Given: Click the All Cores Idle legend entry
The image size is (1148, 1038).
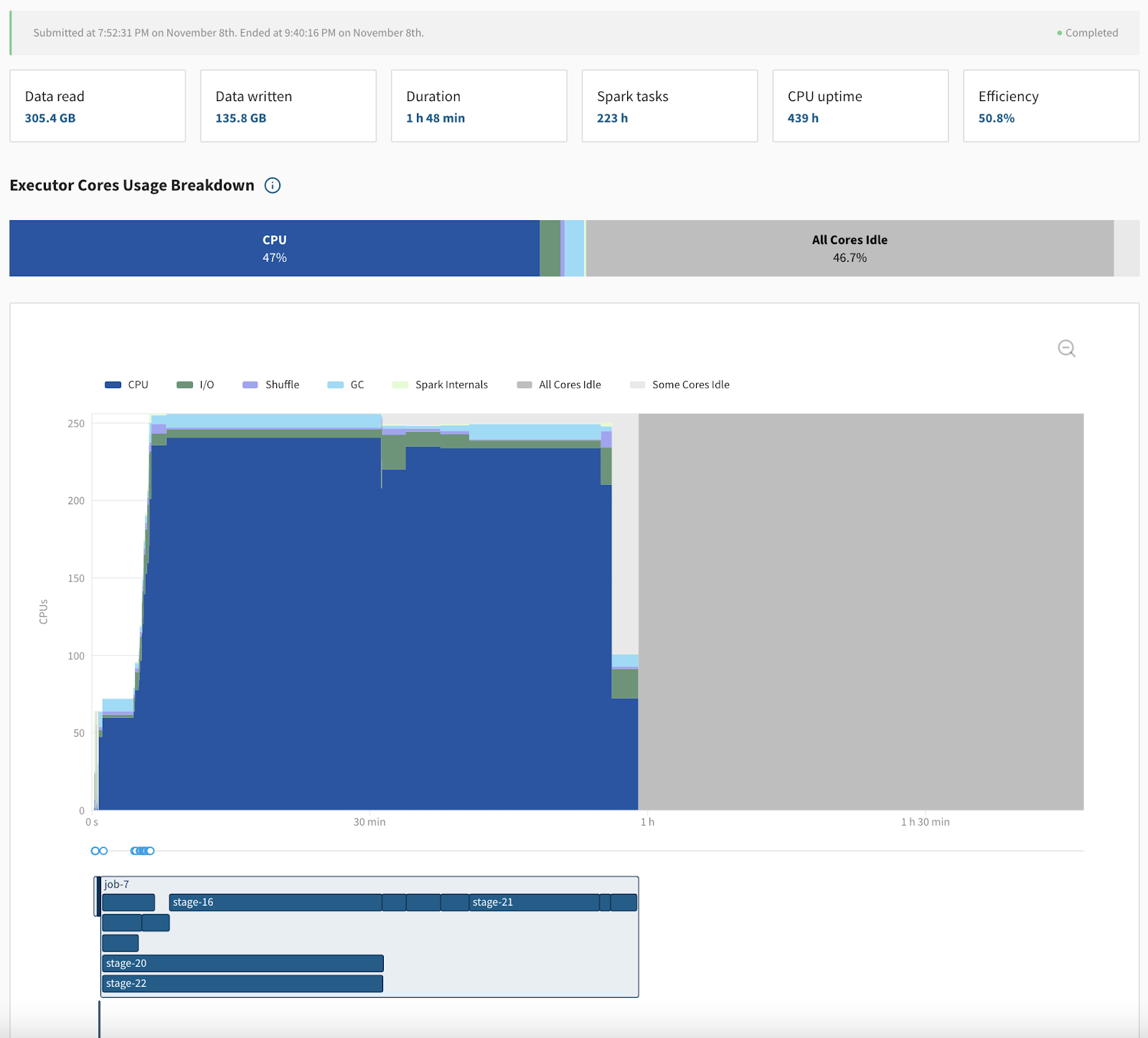Looking at the screenshot, I should (x=560, y=385).
